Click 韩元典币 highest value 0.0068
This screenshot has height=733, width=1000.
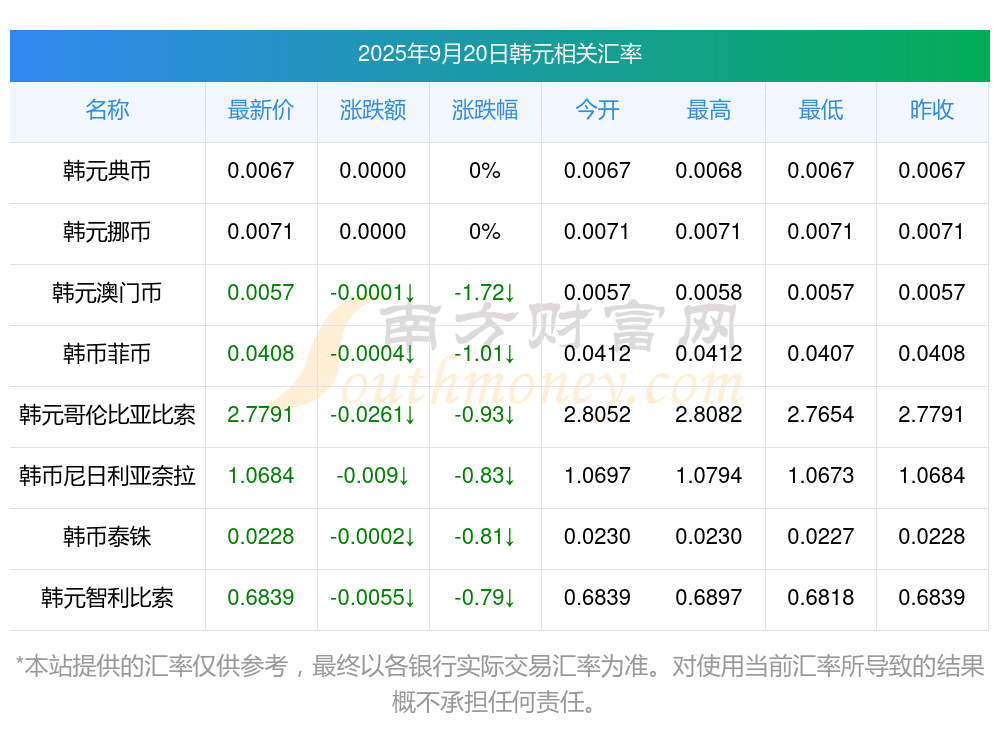[x=709, y=171]
